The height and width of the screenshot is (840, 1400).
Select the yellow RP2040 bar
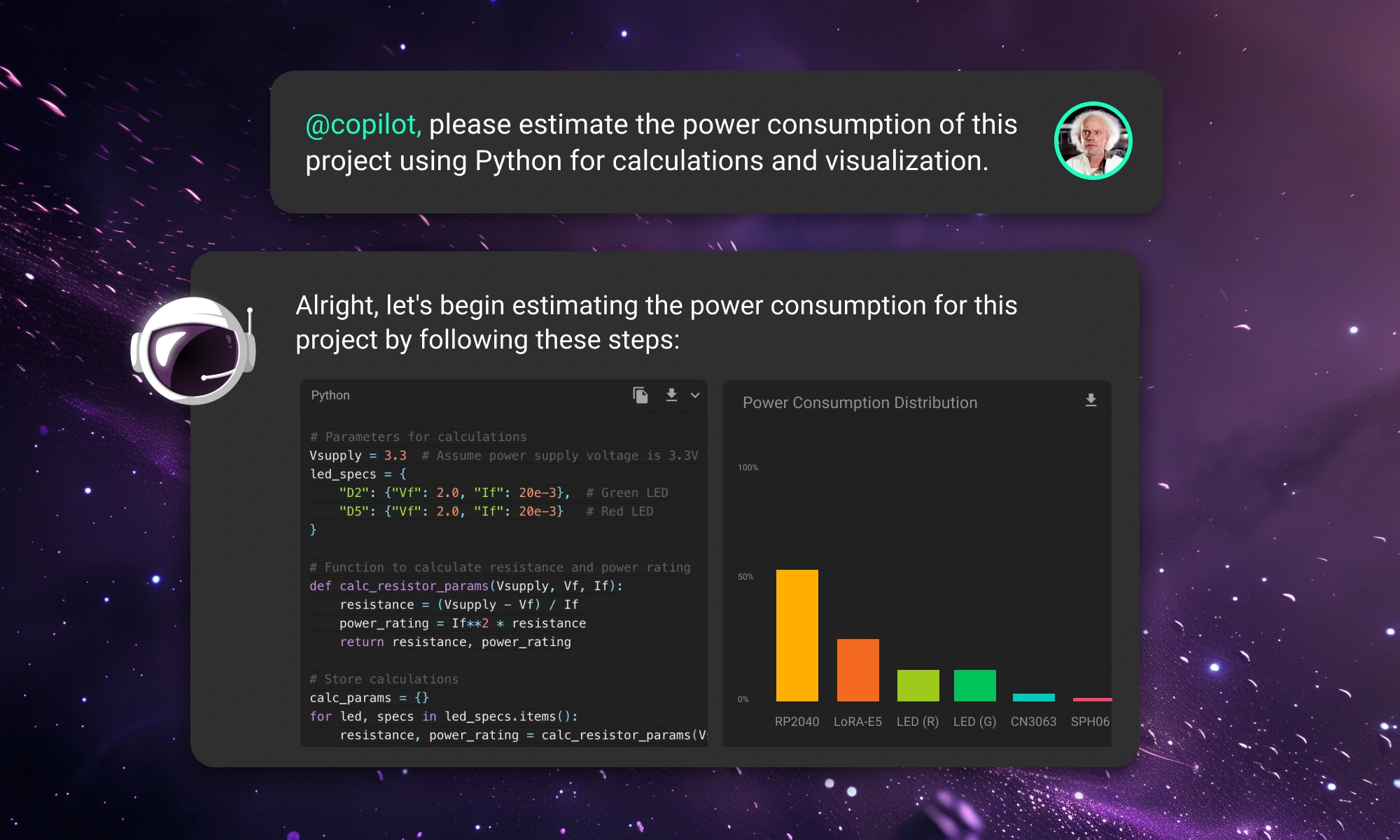pyautogui.click(x=797, y=635)
